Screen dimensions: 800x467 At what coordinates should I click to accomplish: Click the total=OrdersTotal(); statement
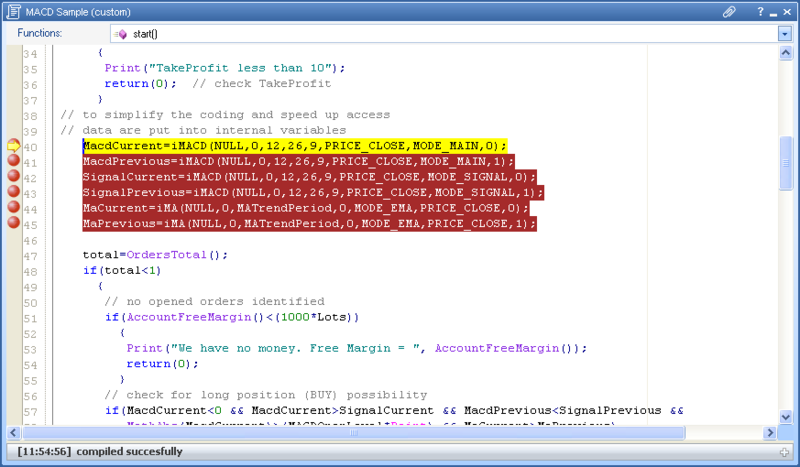tap(155, 255)
